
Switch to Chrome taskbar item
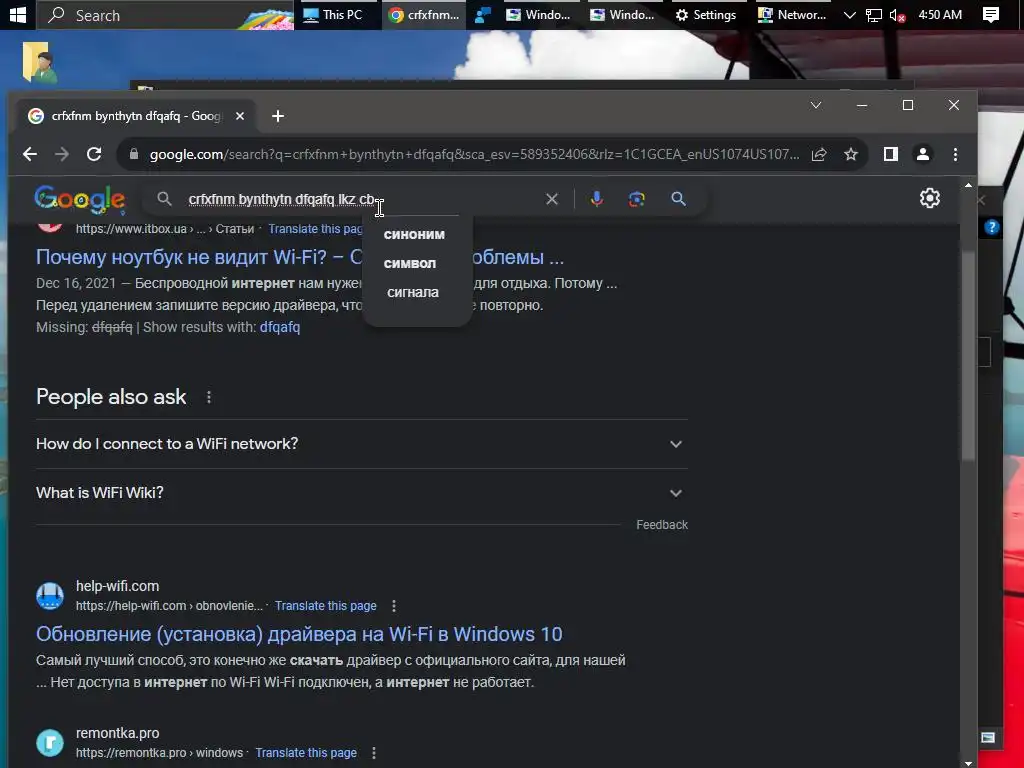click(424, 14)
